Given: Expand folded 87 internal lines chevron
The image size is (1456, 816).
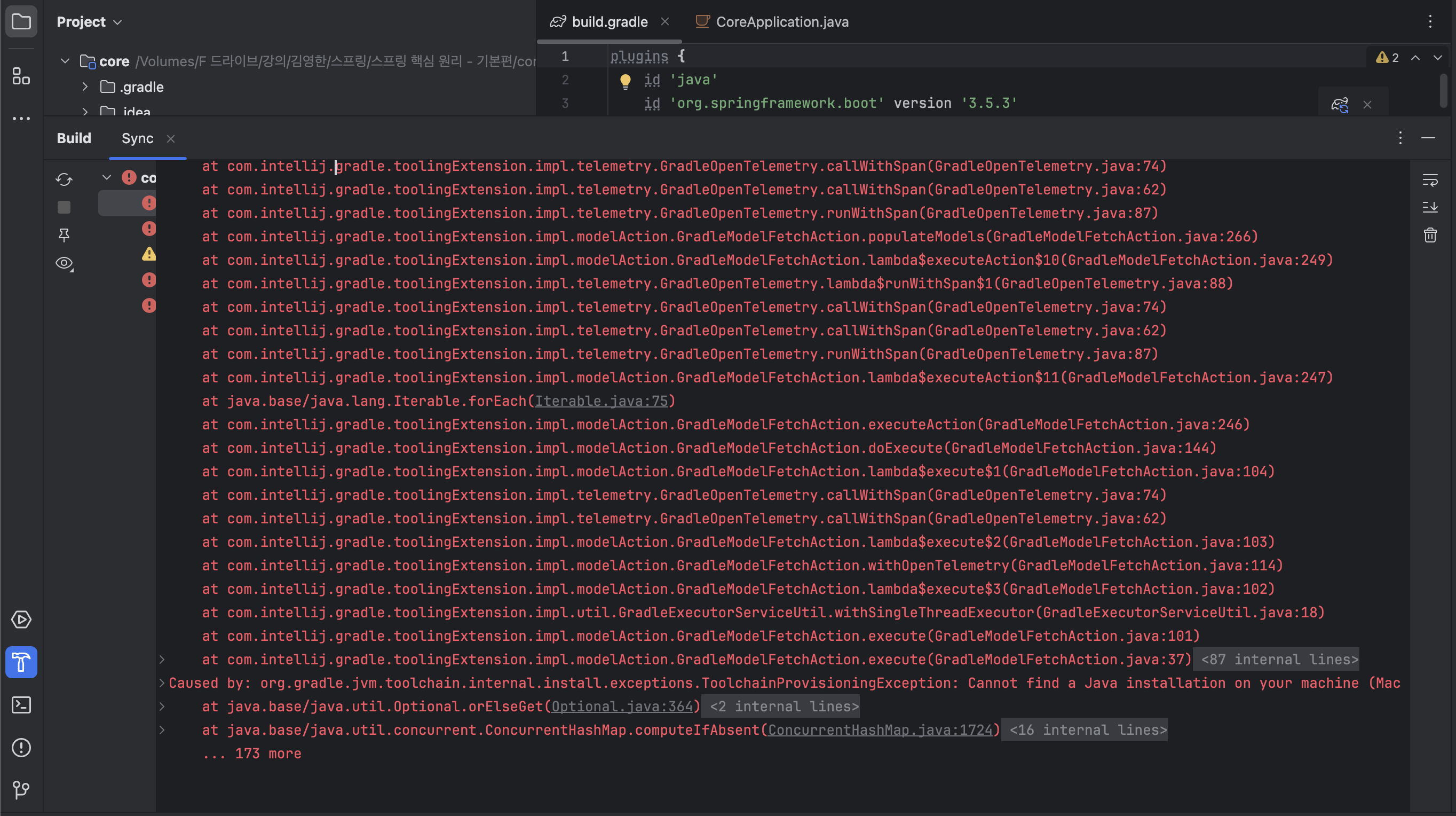Looking at the screenshot, I should coord(162,660).
